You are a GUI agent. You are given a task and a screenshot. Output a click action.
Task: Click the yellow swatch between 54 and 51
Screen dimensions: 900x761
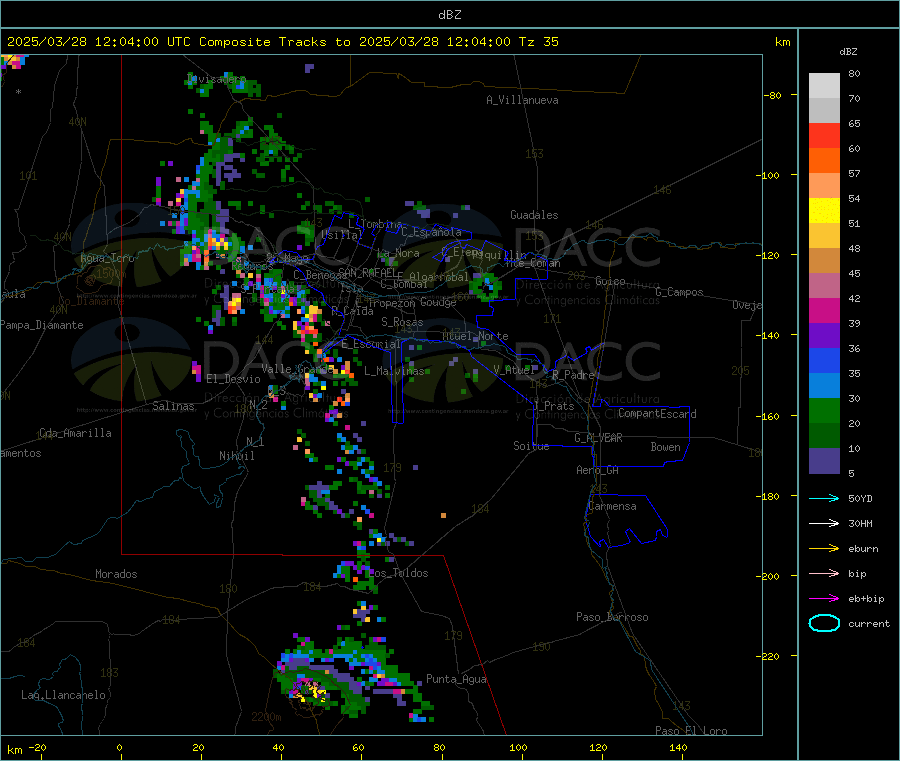coord(824,211)
